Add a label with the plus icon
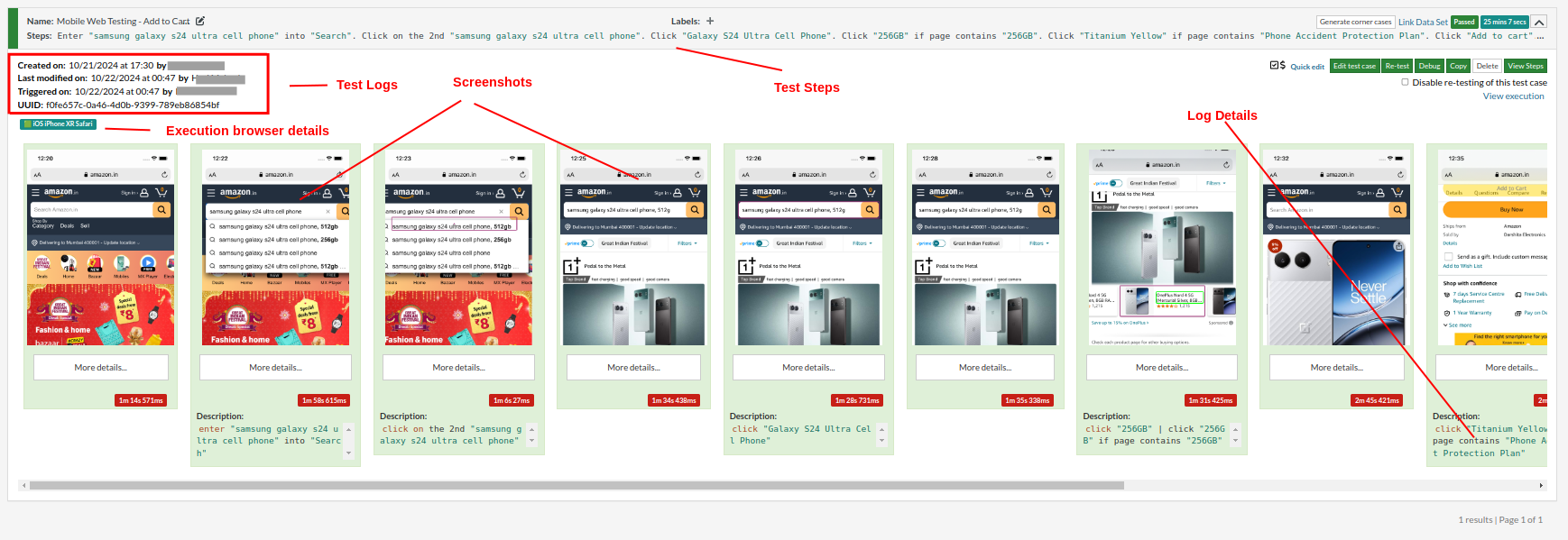Screen dimensions: 1568x540 (710, 21)
